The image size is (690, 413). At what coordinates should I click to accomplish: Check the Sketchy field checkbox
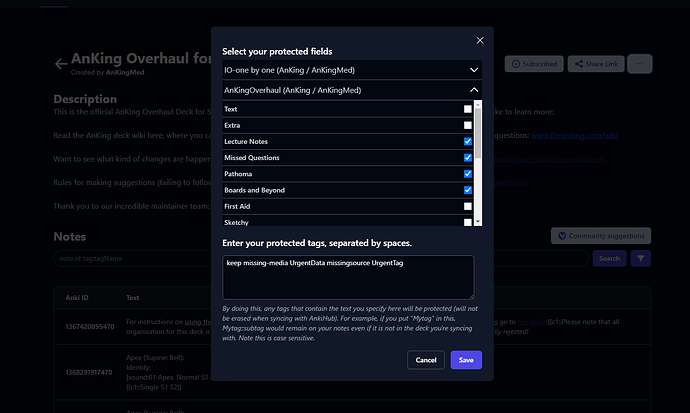pyautogui.click(x=467, y=222)
